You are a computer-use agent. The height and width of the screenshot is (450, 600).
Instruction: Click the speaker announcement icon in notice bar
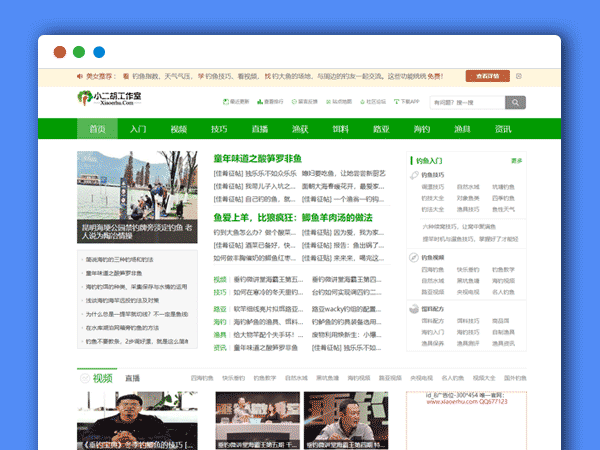pyautogui.click(x=78, y=76)
